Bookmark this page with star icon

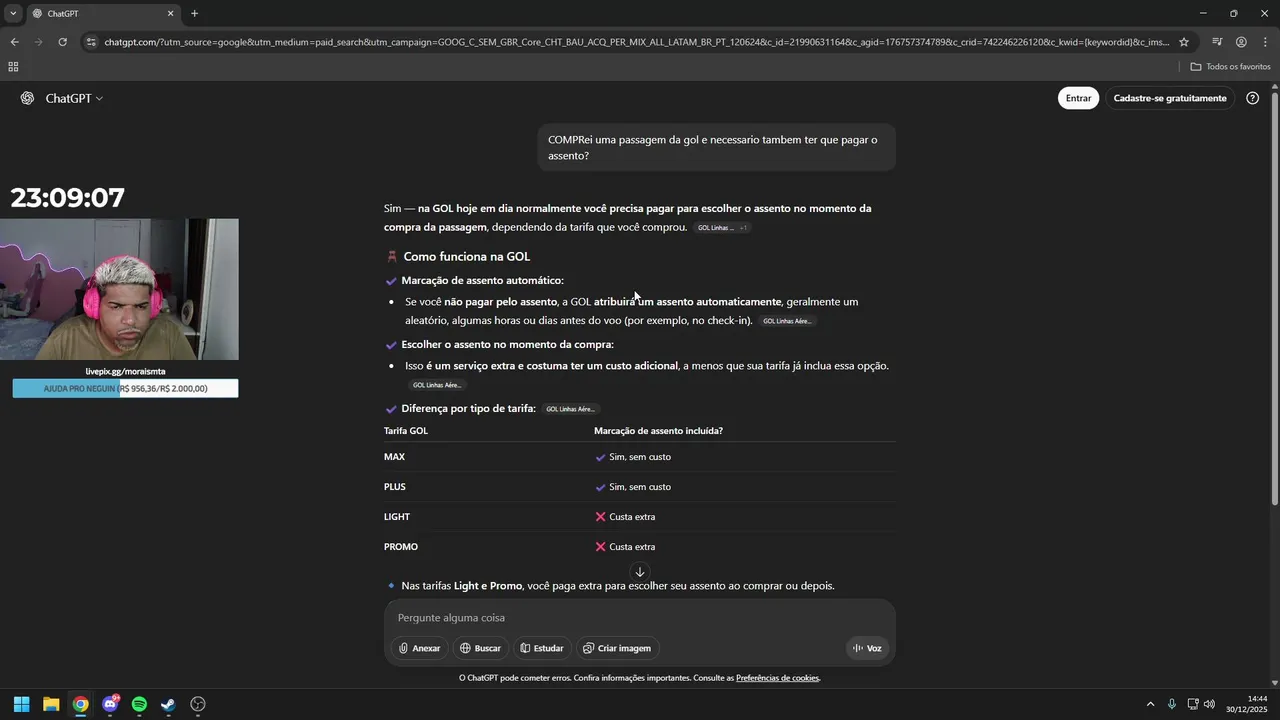click(1184, 42)
